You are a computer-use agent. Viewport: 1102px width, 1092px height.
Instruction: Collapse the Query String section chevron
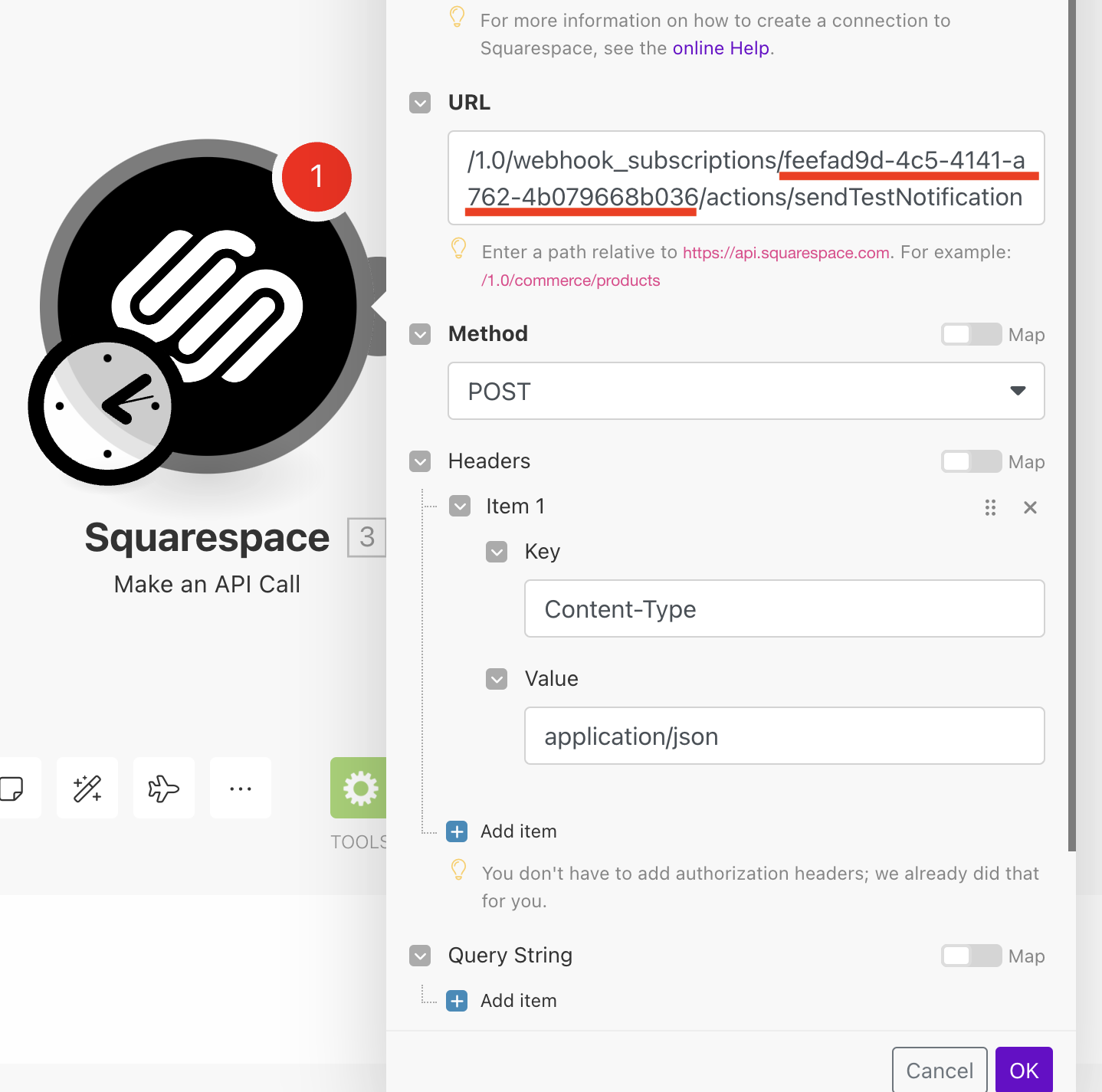point(420,956)
